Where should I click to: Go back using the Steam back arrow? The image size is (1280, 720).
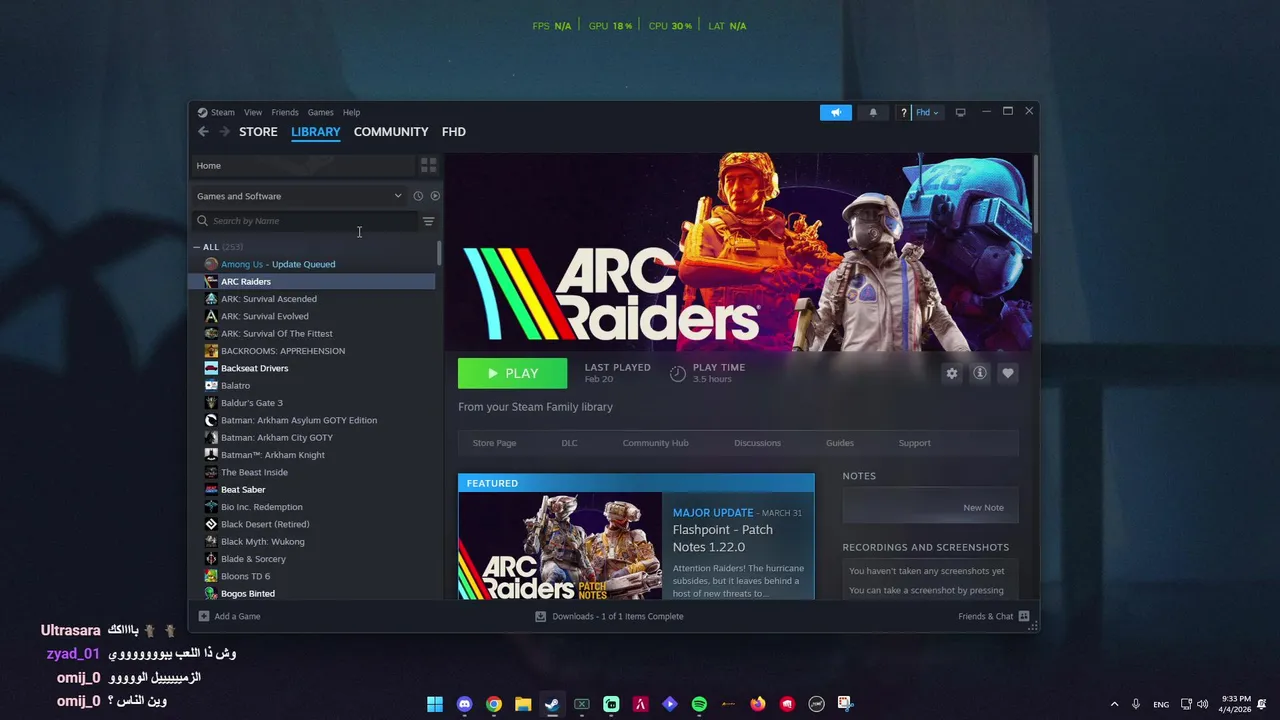click(203, 132)
